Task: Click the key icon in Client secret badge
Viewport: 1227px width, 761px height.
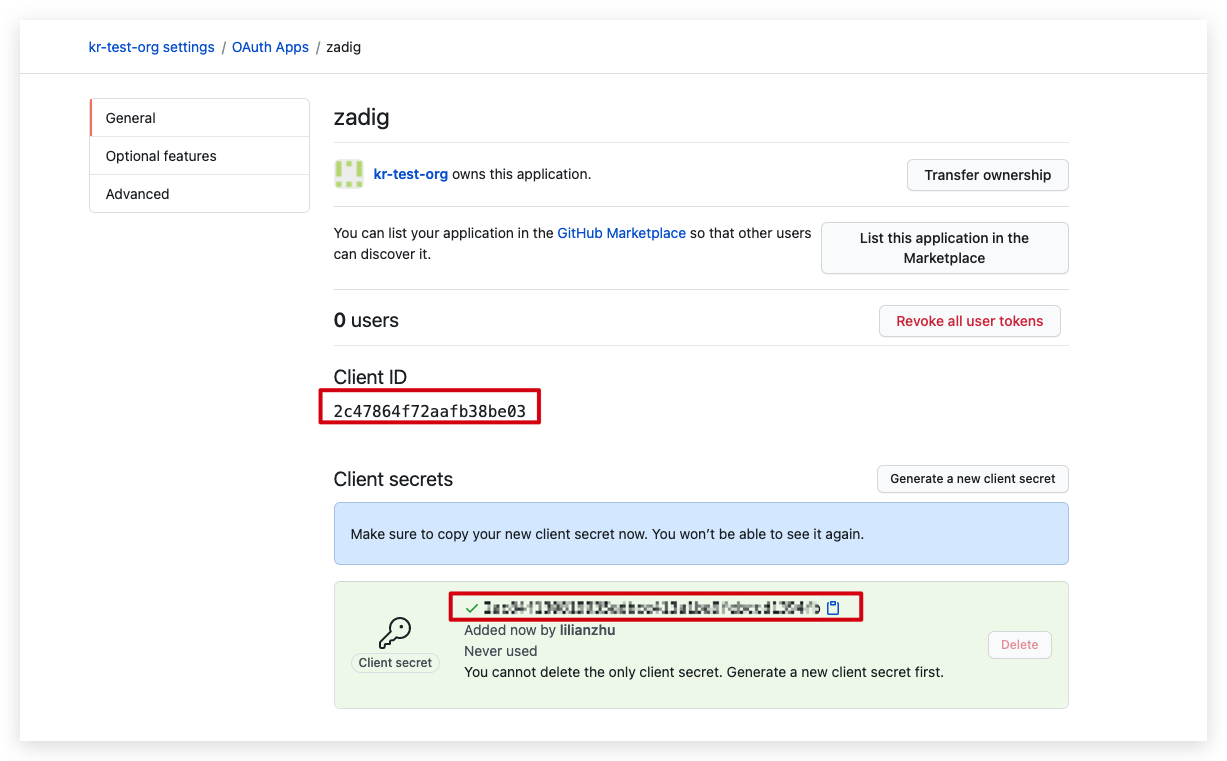Action: tap(395, 632)
